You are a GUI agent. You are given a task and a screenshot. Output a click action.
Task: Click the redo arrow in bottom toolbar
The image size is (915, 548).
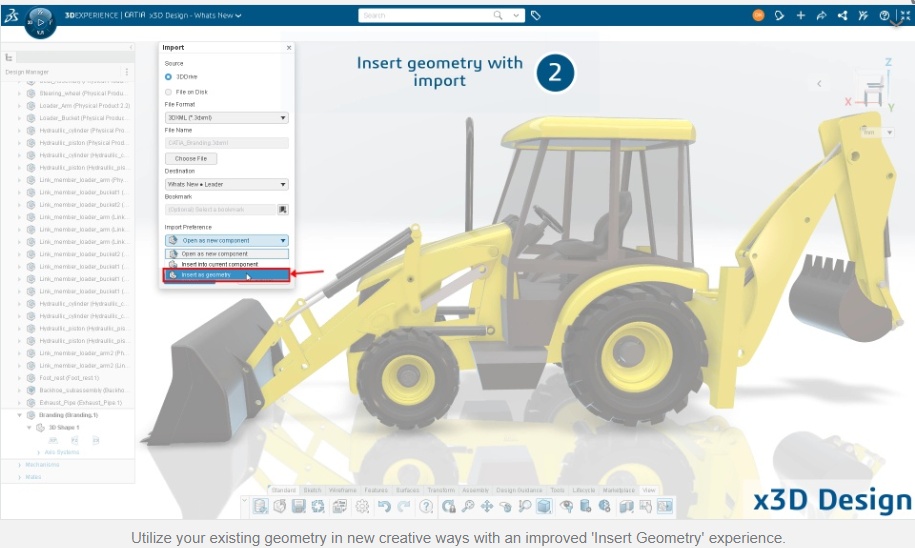point(404,506)
